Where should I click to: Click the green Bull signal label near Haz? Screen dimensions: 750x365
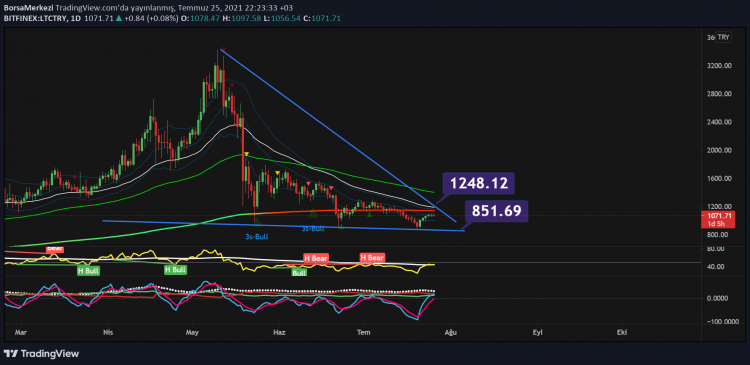[x=299, y=273]
